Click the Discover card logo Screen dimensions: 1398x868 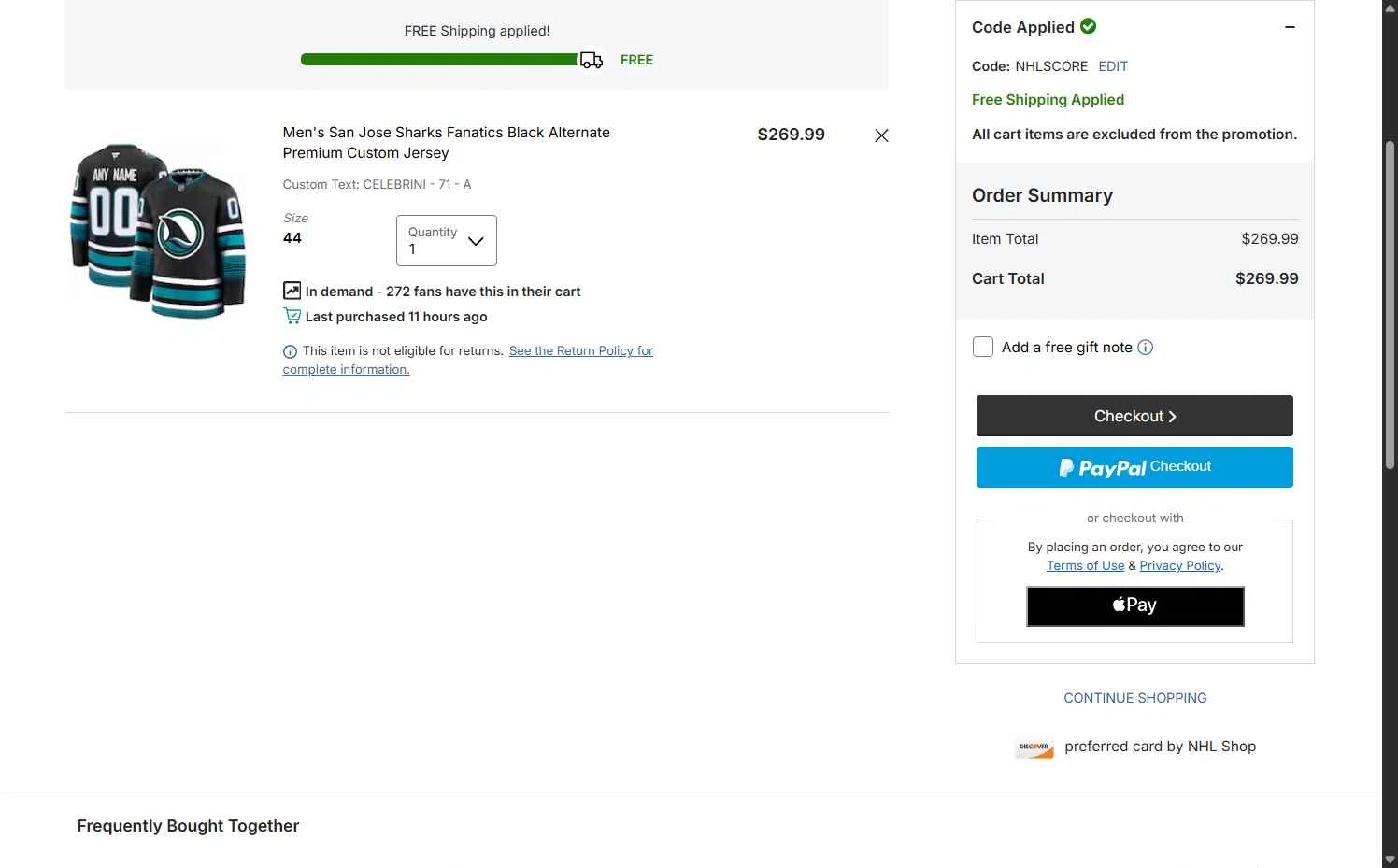pos(1034,747)
